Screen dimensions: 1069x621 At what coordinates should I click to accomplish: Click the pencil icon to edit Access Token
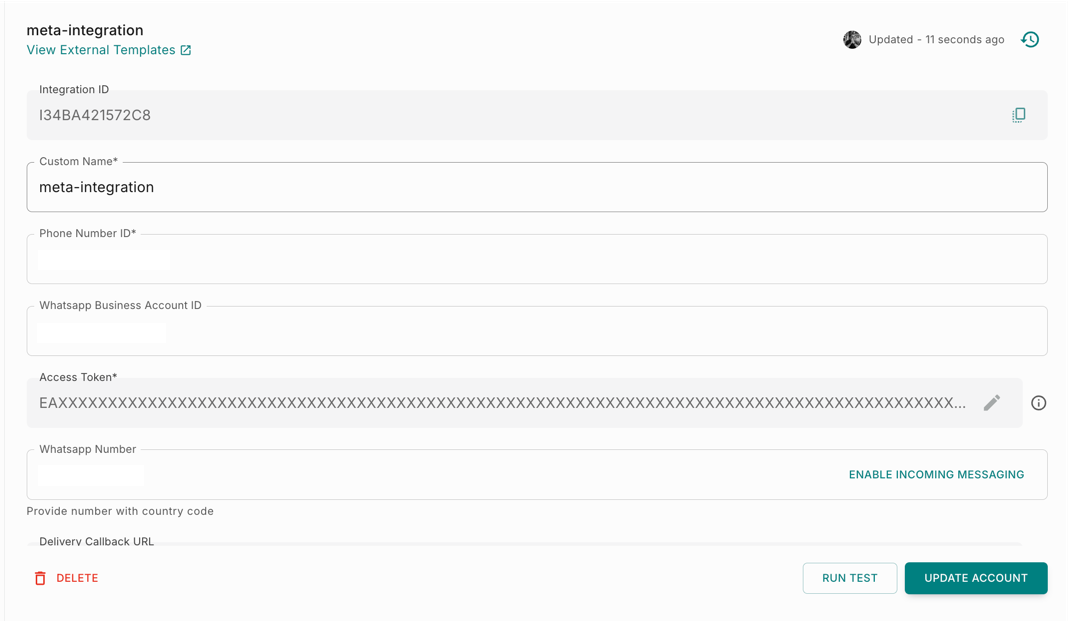991,403
